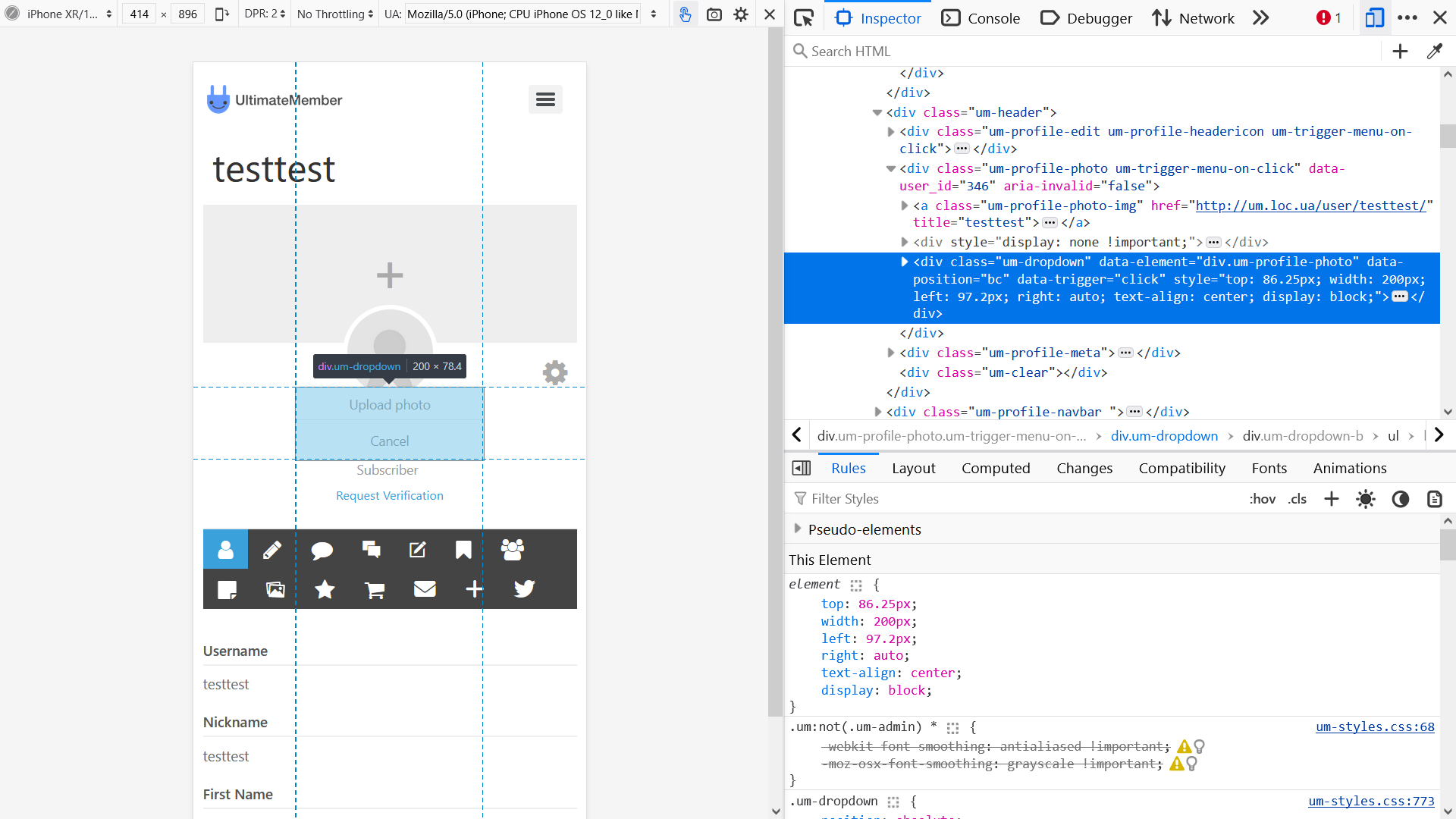
Task: Open the Animations tab
Action: pyautogui.click(x=1350, y=468)
